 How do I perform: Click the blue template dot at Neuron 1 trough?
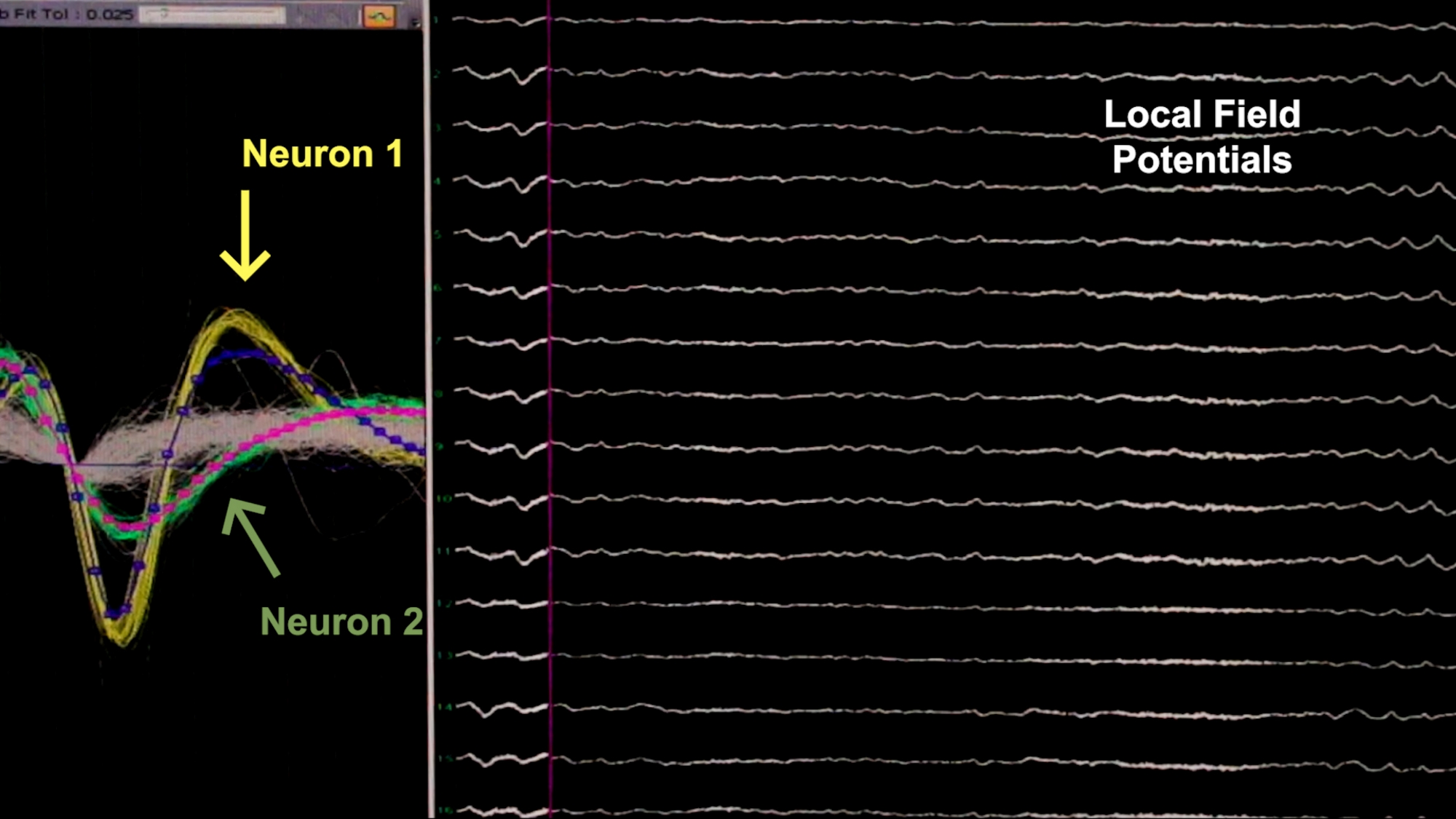[x=112, y=614]
